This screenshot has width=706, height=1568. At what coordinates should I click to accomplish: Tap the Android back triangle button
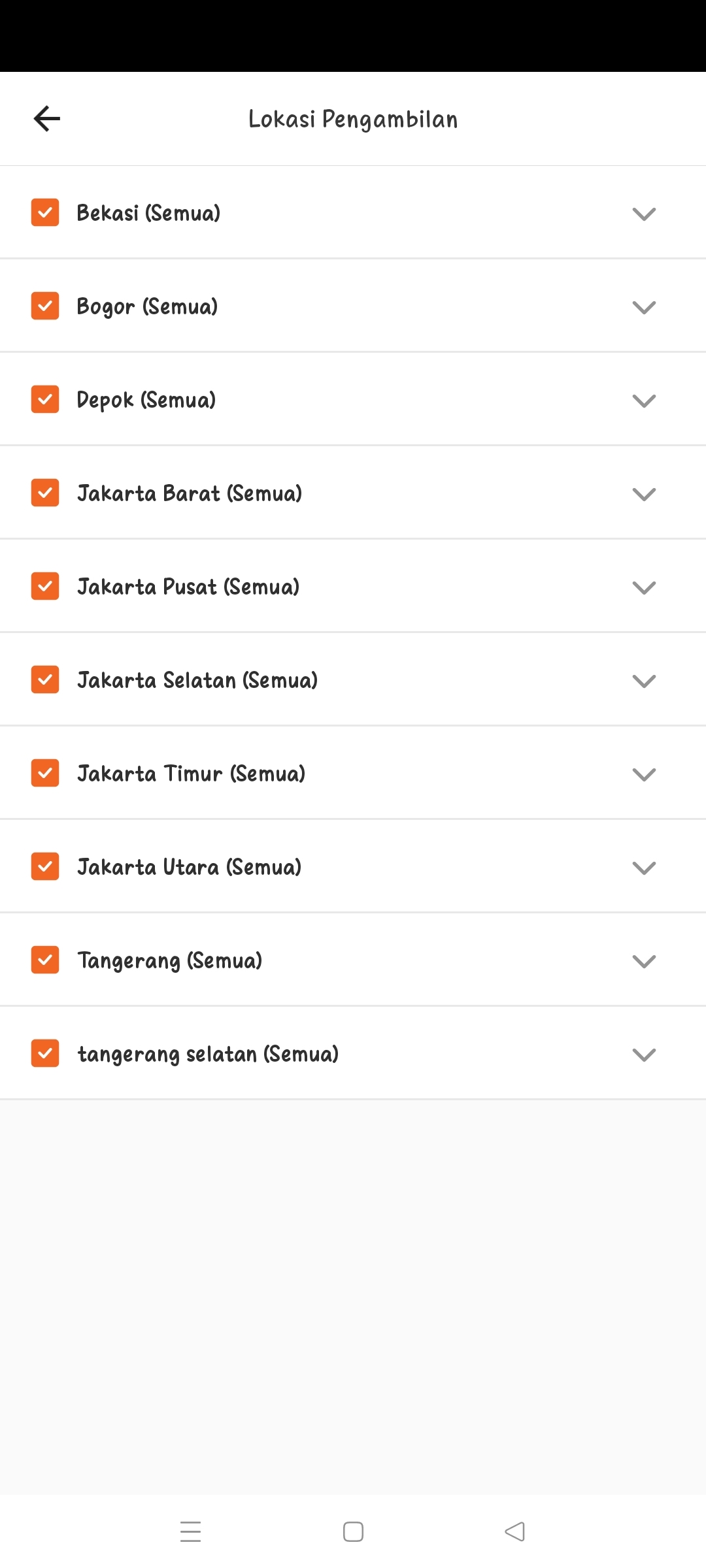point(515,1531)
